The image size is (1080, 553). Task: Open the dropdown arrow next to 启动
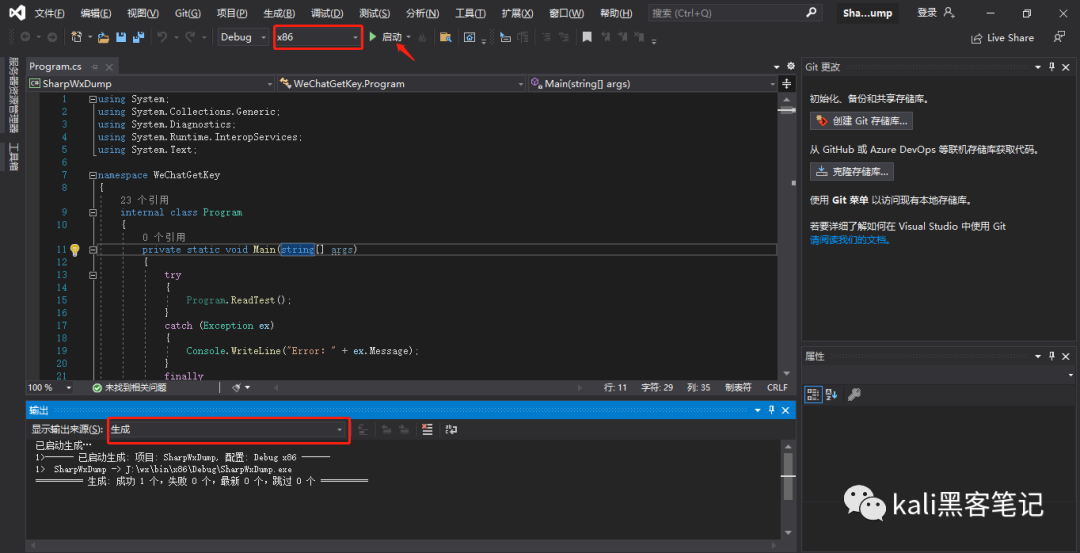click(x=408, y=37)
